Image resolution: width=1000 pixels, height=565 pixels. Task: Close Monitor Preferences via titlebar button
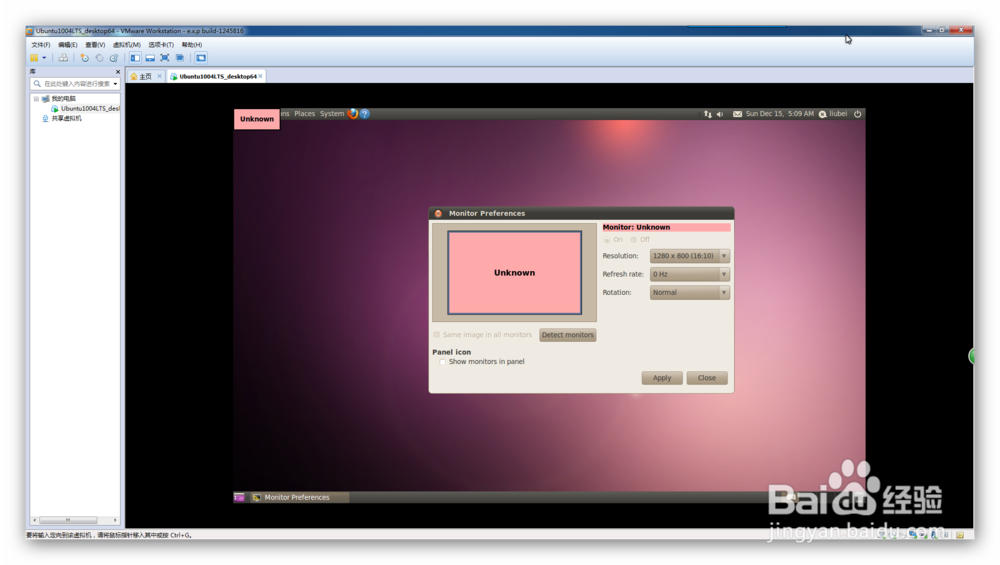click(438, 213)
